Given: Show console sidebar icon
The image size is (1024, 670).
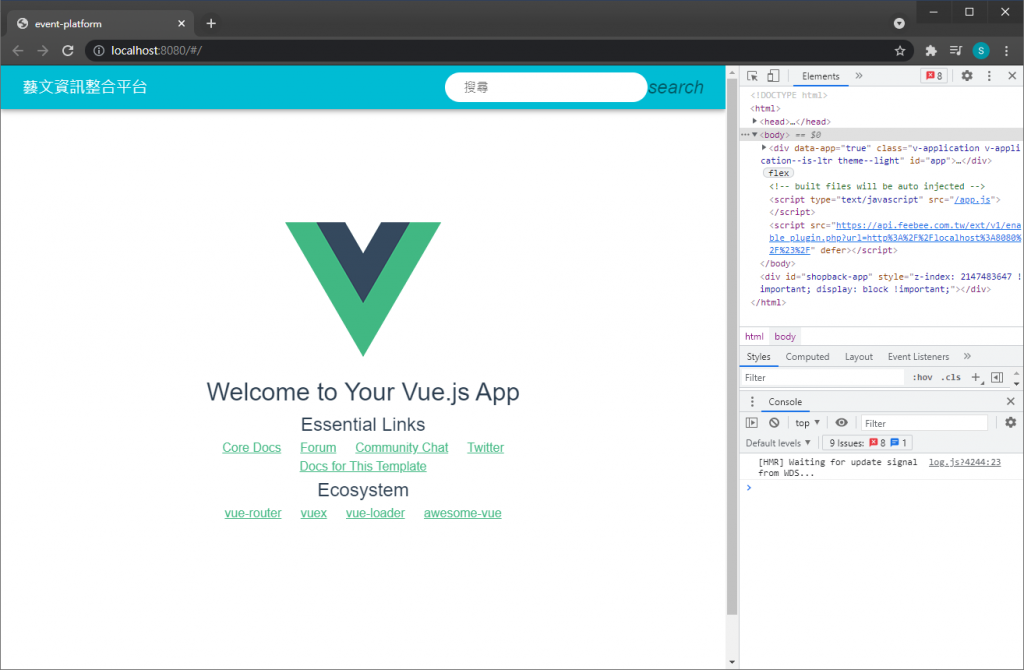Looking at the screenshot, I should tap(752, 423).
